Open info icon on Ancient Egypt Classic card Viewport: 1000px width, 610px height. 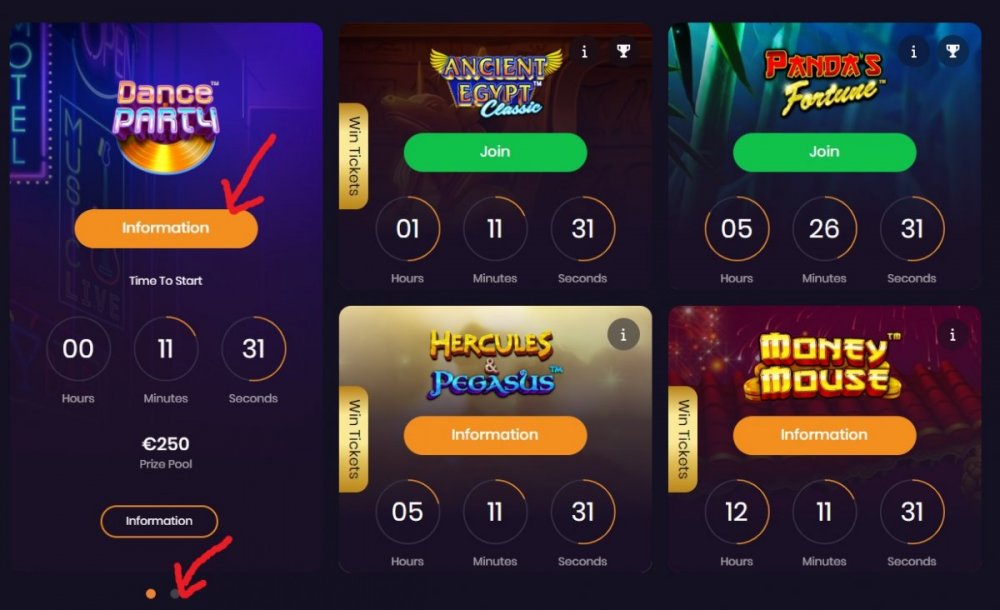[x=584, y=52]
